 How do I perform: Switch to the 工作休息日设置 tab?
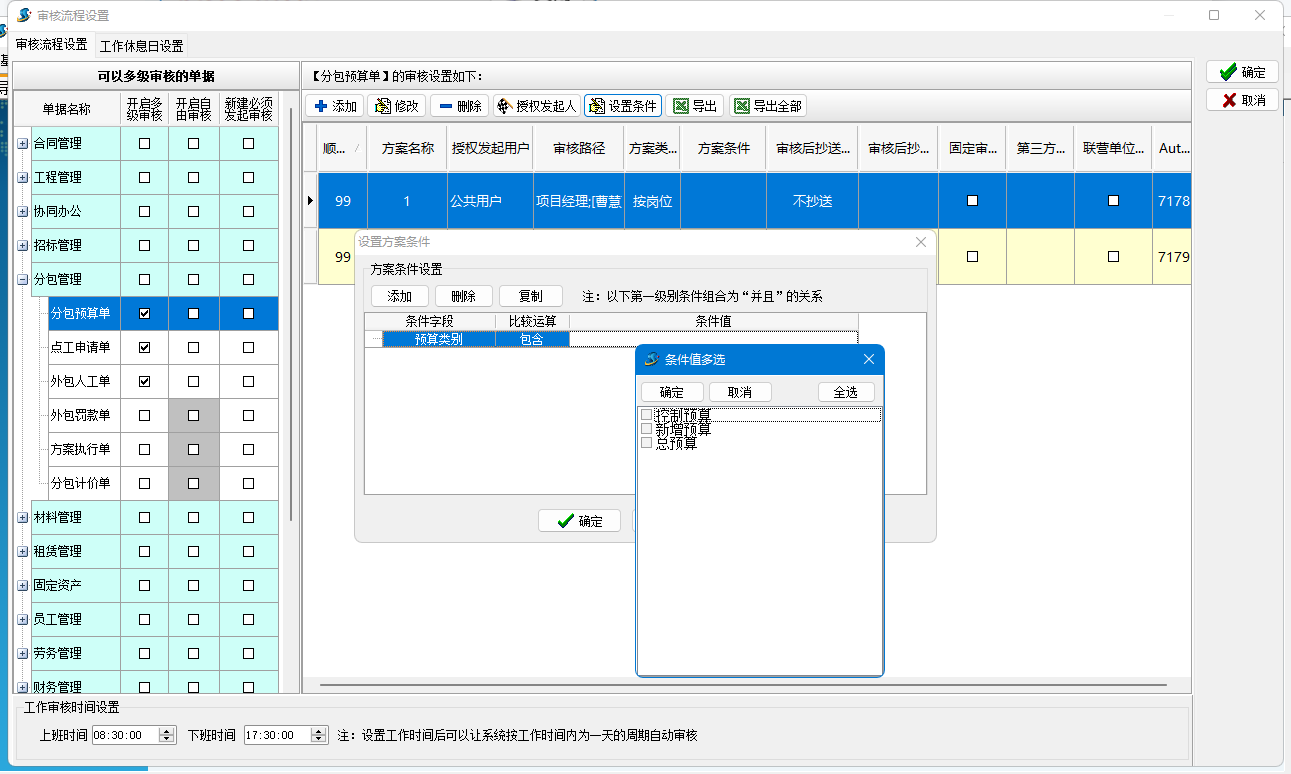(141, 46)
